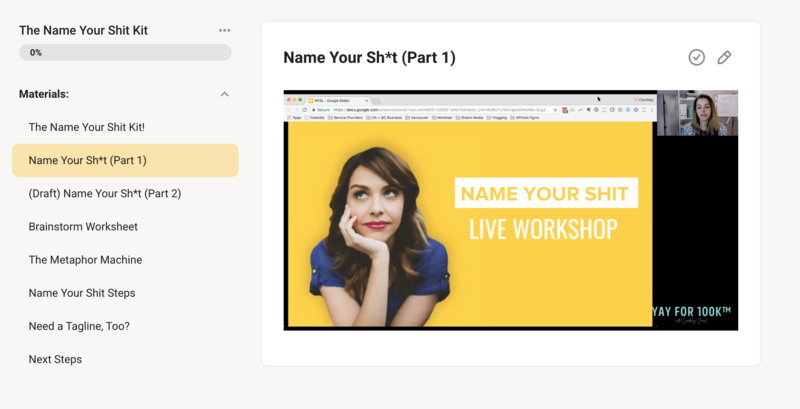Viewport: 800px width, 409px height.
Task: Open the Brainstorm Worksheet material
Action: coord(83,226)
